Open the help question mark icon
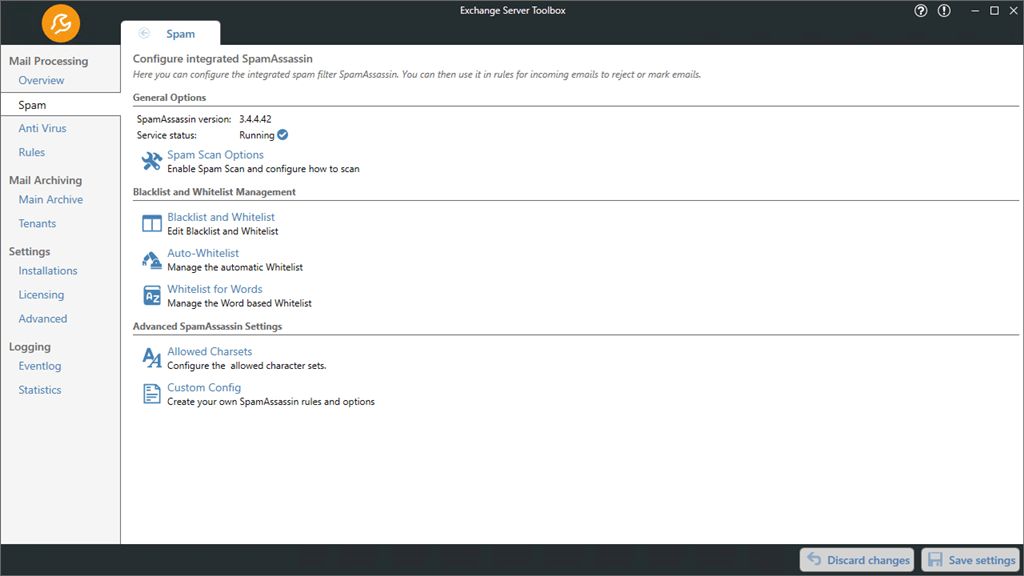 coord(921,11)
